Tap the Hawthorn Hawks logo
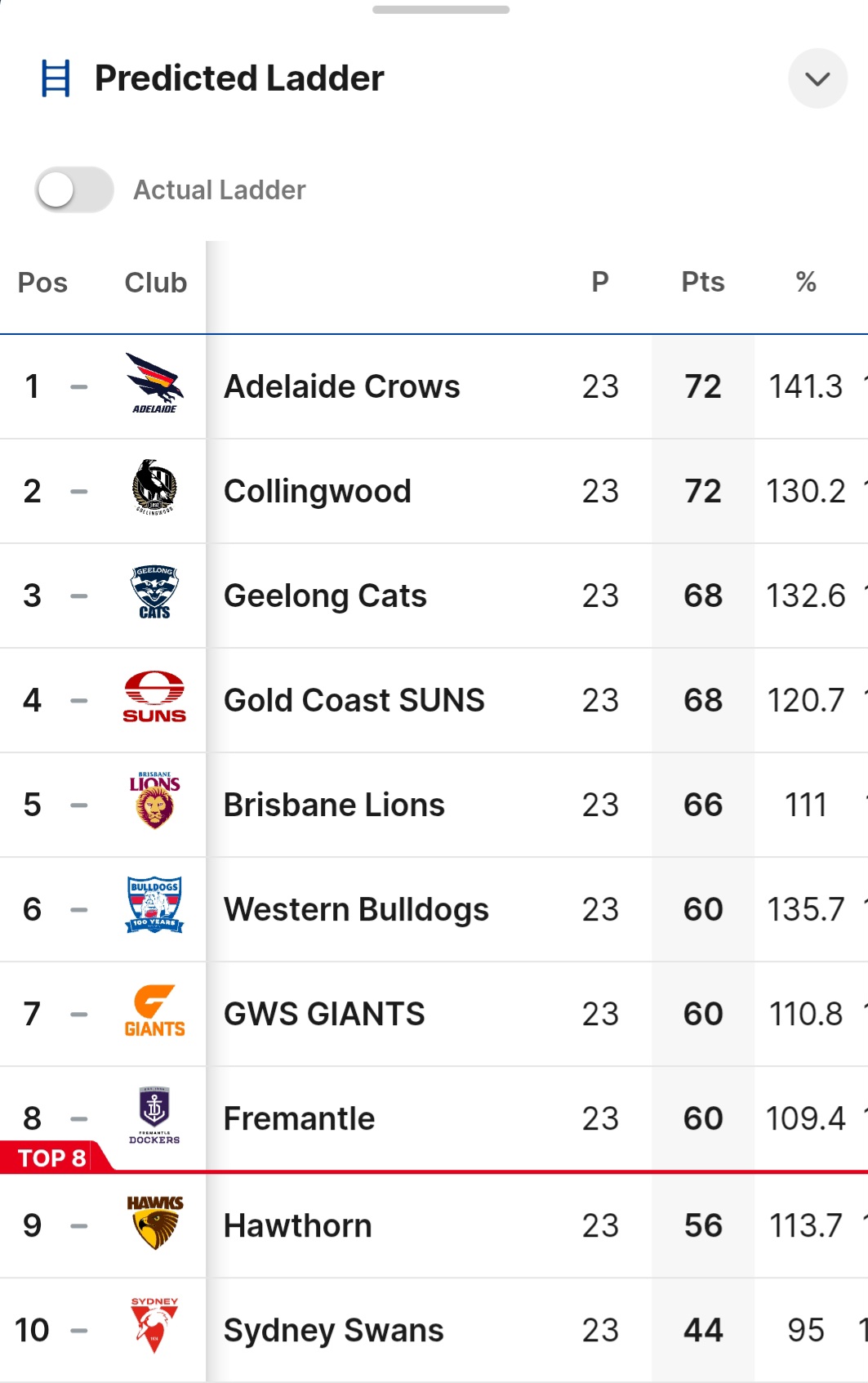The height and width of the screenshot is (1383, 868). point(154,1222)
